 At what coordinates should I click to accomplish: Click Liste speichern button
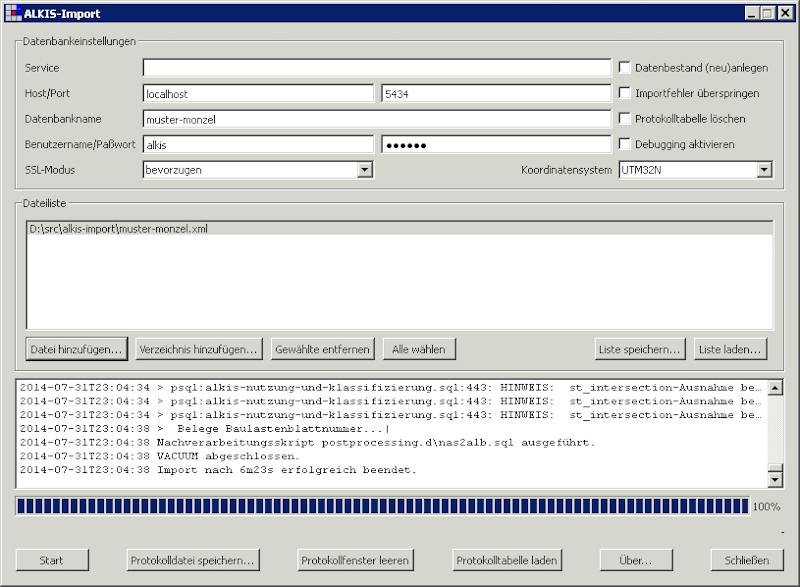pos(640,349)
